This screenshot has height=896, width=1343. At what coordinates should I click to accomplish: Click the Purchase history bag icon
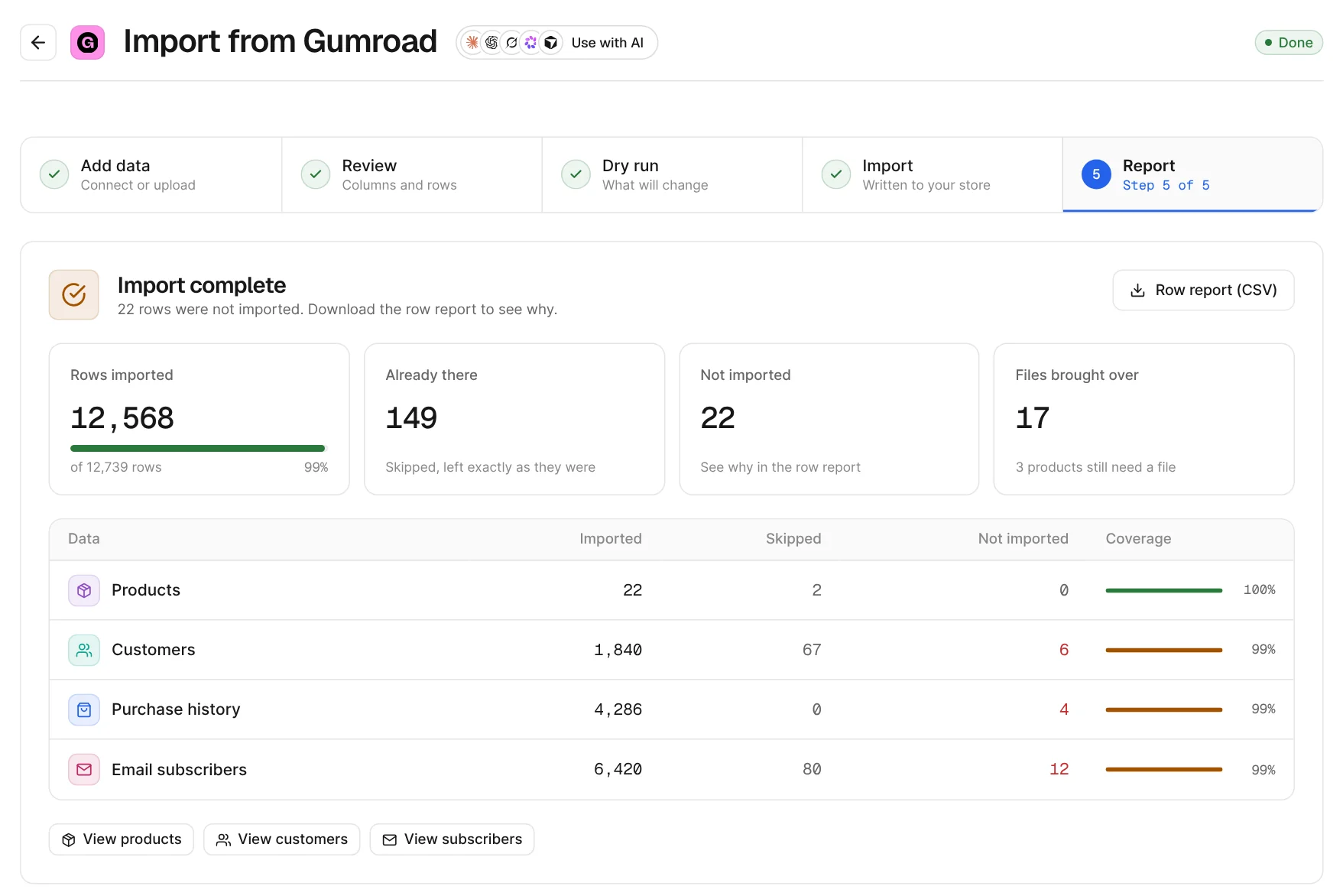84,709
